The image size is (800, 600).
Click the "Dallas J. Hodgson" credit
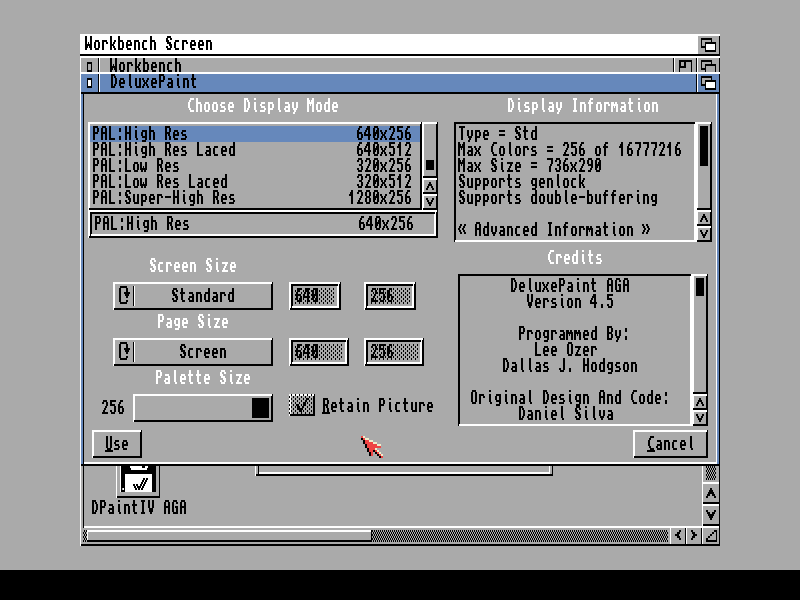tap(570, 366)
